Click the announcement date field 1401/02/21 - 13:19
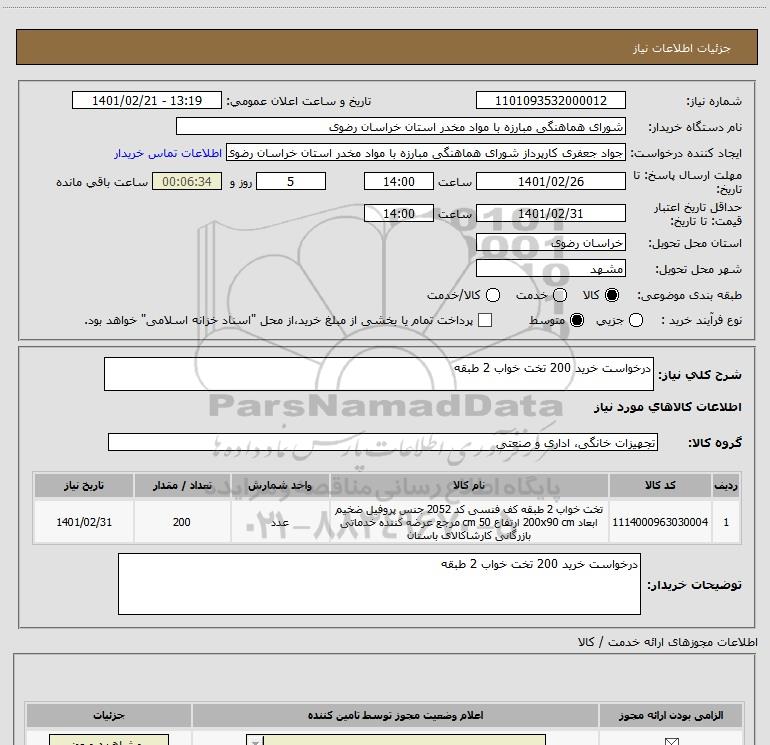The height and width of the screenshot is (745, 770). point(147,100)
